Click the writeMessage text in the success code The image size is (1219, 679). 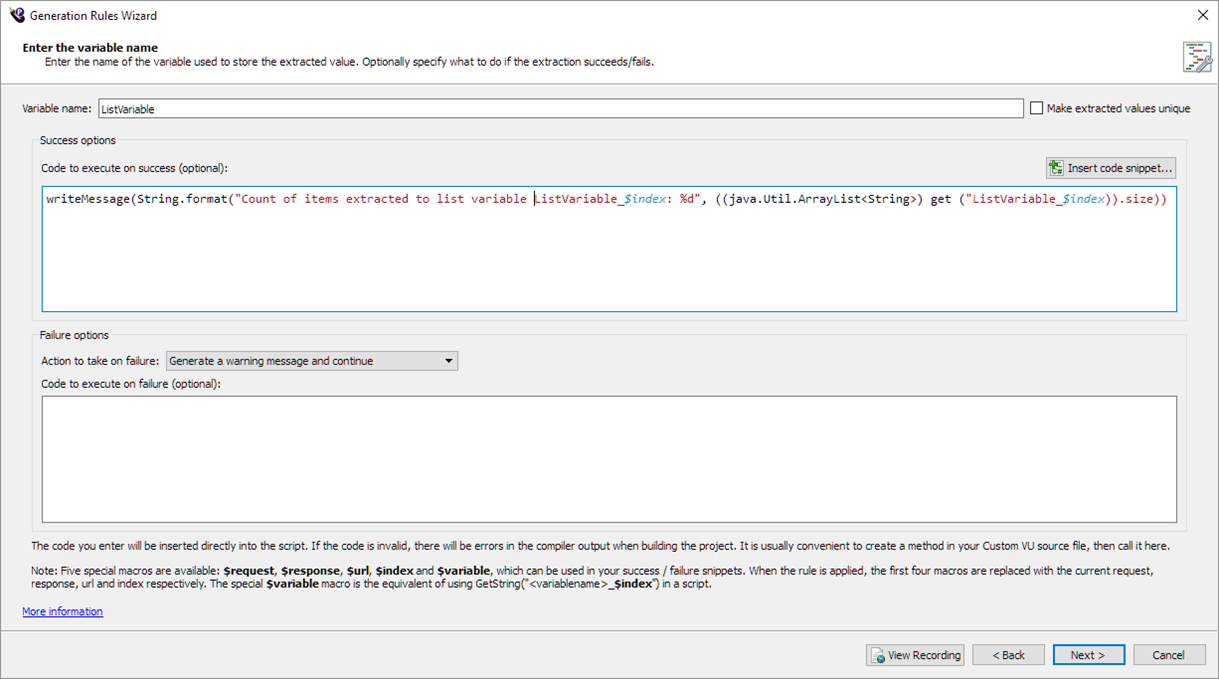88,199
